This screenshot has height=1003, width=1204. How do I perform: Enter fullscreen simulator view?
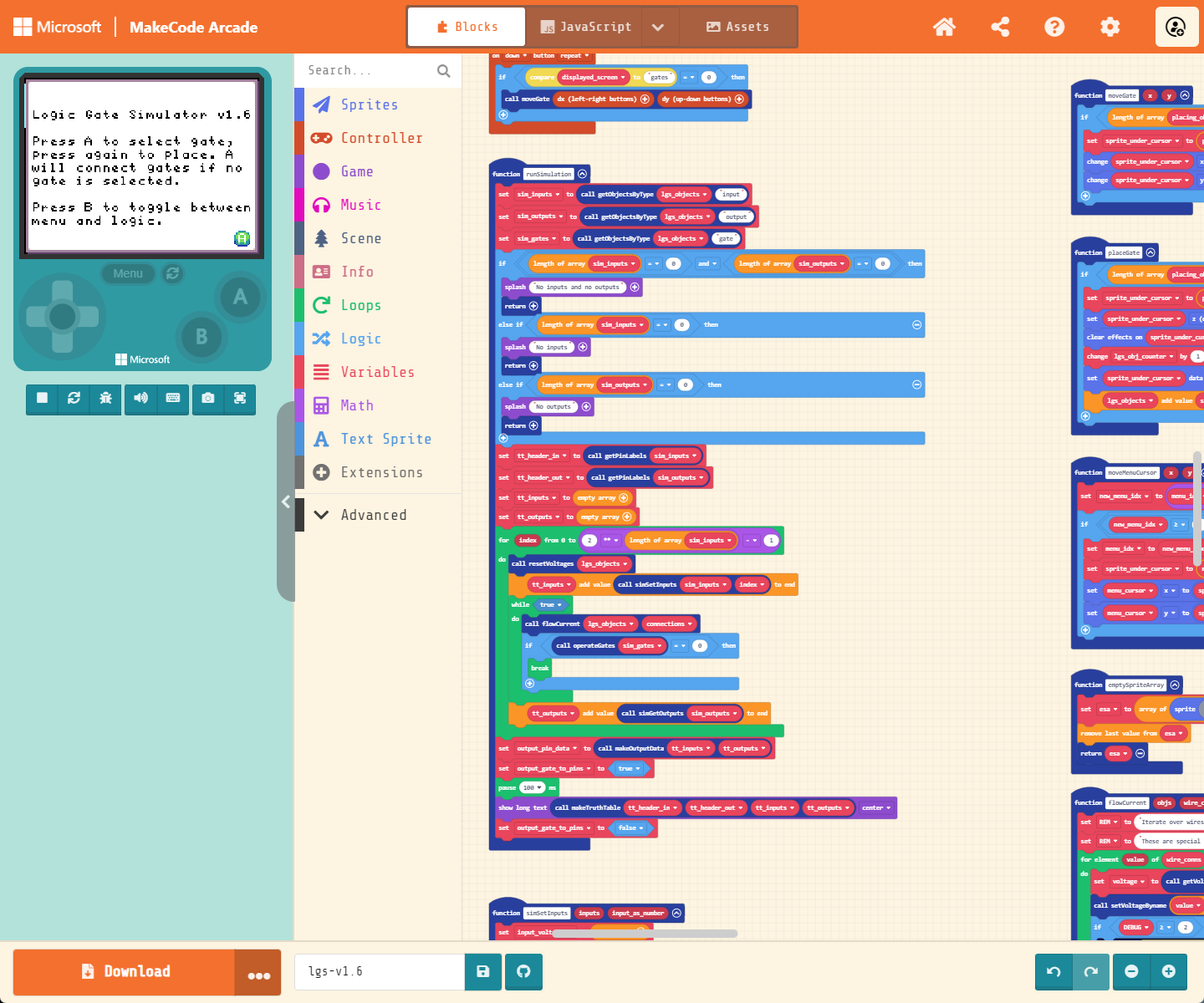coord(241,400)
